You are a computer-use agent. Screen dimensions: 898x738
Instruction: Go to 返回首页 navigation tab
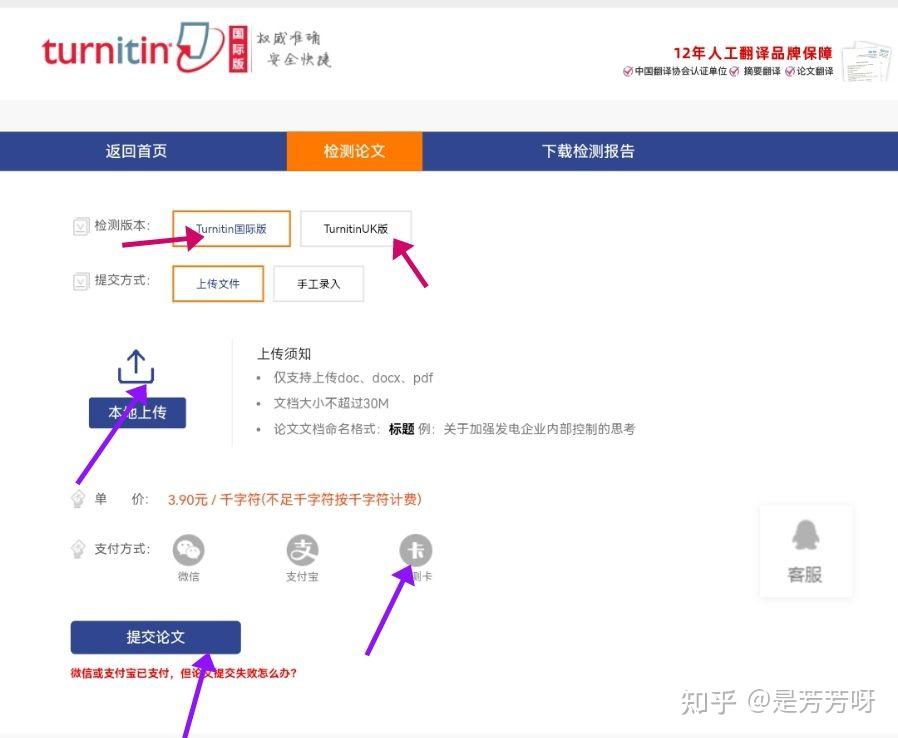coord(135,151)
